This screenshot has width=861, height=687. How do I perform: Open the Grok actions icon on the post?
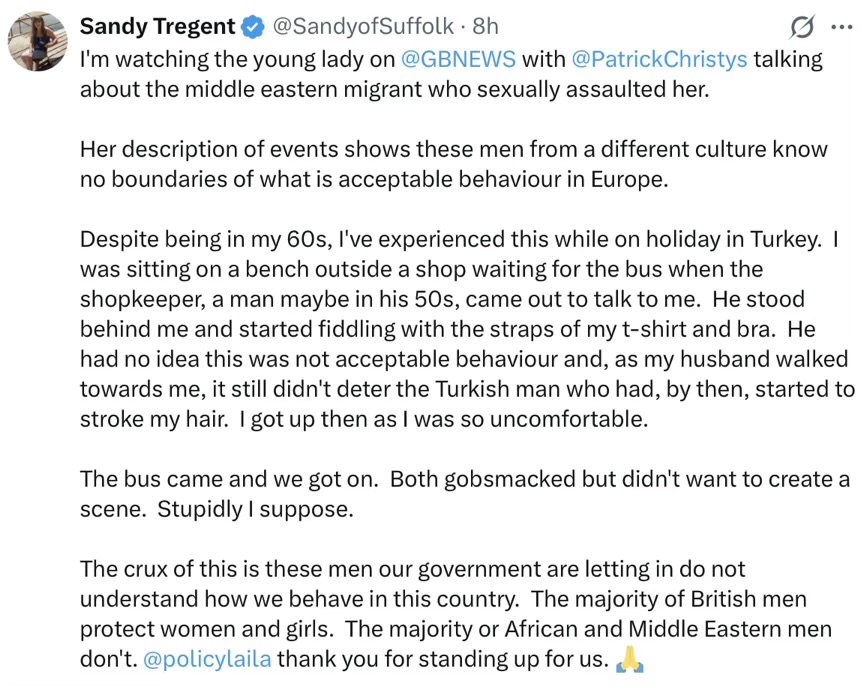pos(800,26)
